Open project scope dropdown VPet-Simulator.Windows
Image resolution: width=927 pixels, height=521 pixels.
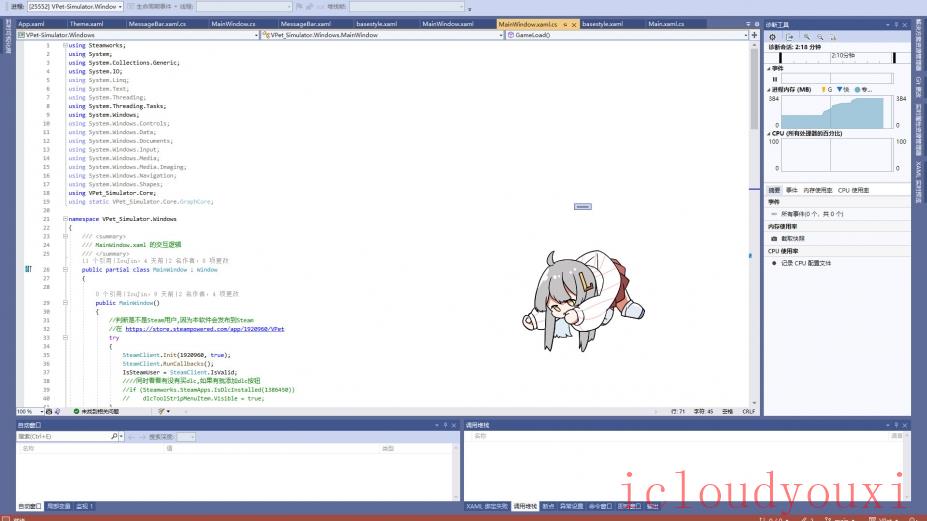138,35
